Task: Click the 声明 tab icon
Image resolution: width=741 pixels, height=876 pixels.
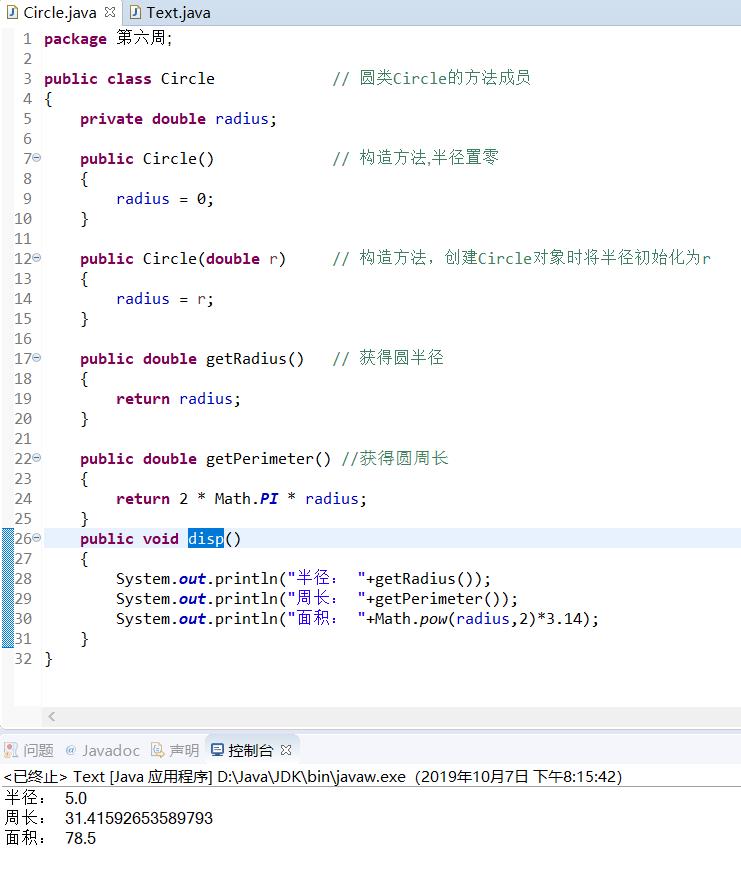Action: (158, 750)
